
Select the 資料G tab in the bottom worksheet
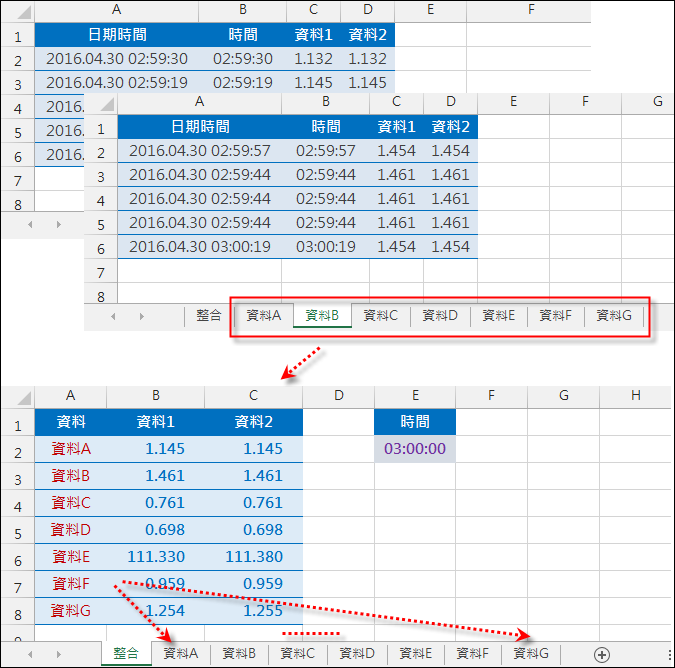tap(531, 654)
